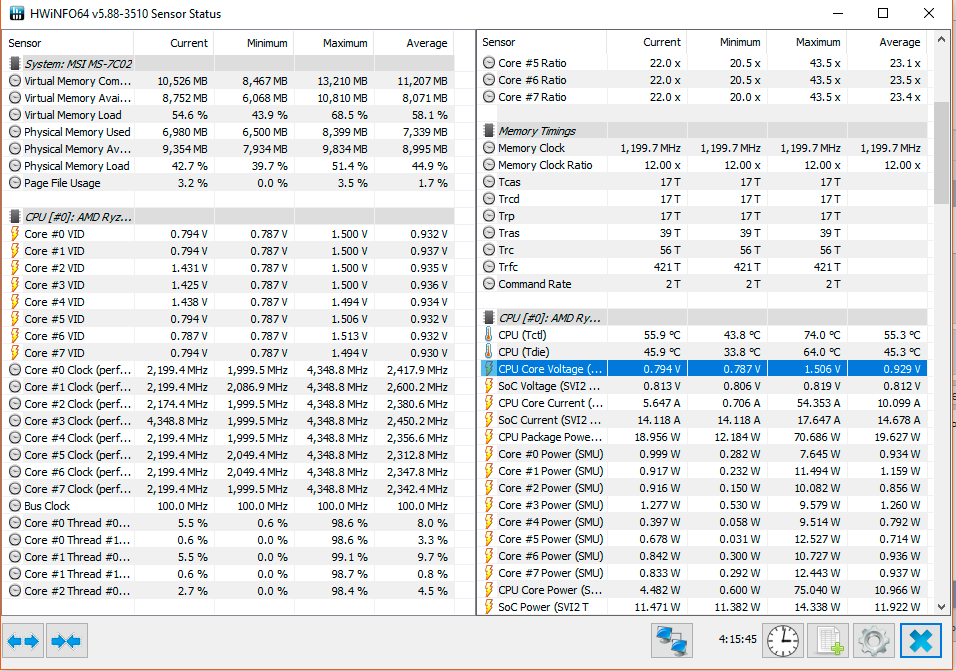Click the expand layout arrows button

23,641
